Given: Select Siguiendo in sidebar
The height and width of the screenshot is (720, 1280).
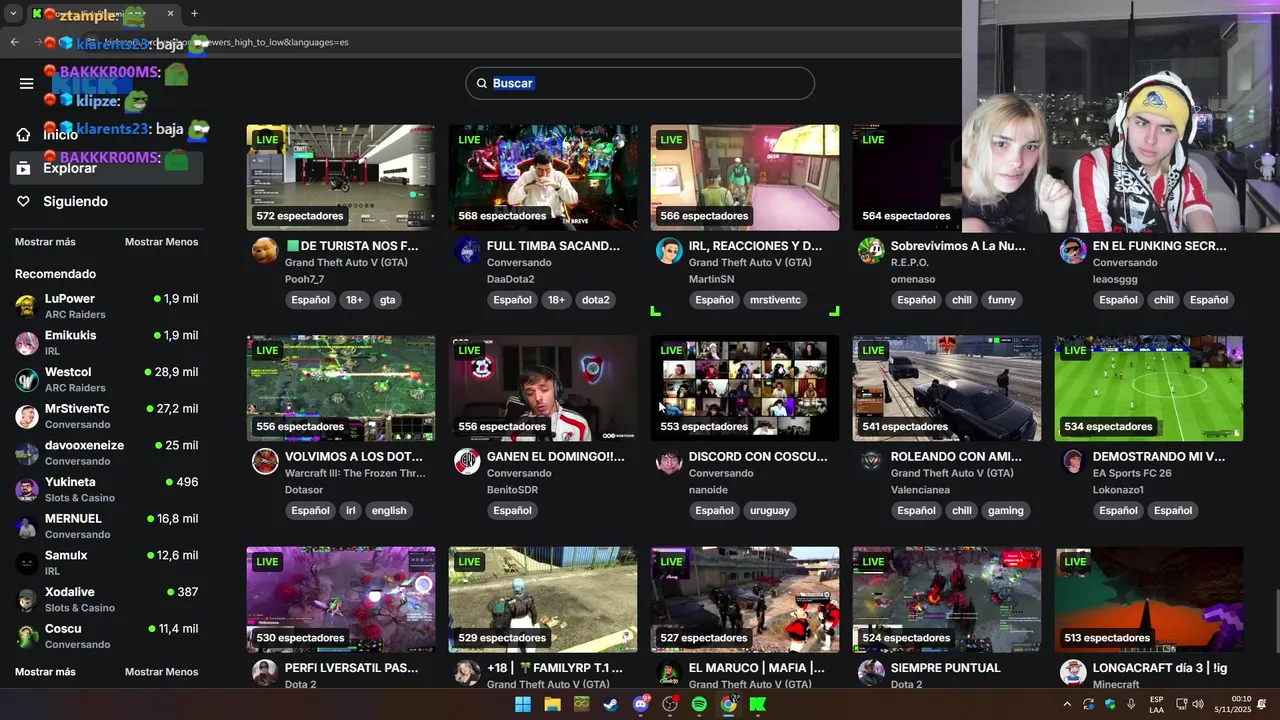Looking at the screenshot, I should point(108,201).
